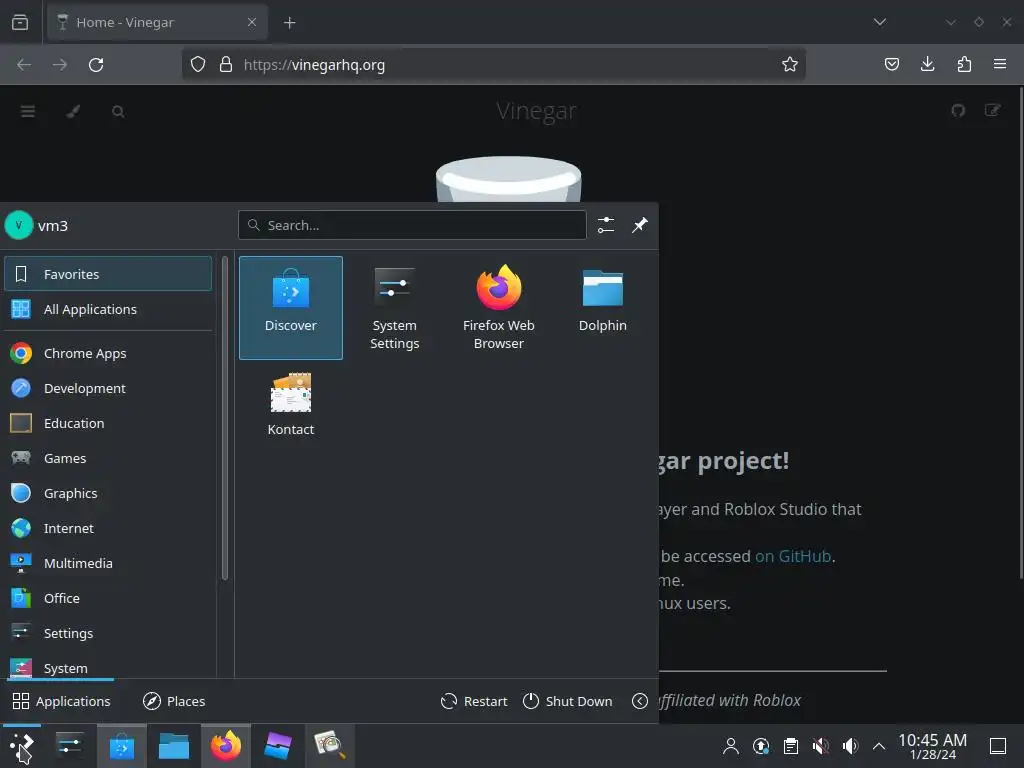
Task: Click the launcher Search field
Action: [412, 225]
